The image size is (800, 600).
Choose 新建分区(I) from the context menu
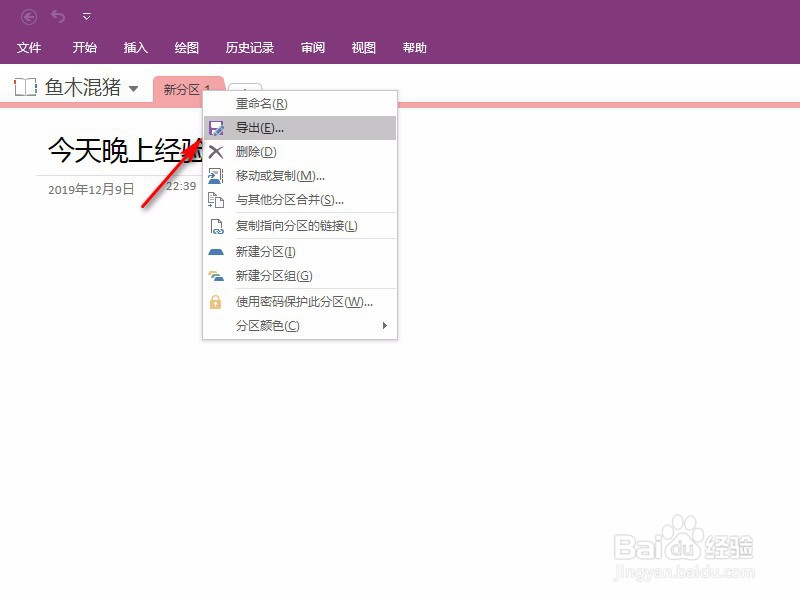click(x=300, y=252)
